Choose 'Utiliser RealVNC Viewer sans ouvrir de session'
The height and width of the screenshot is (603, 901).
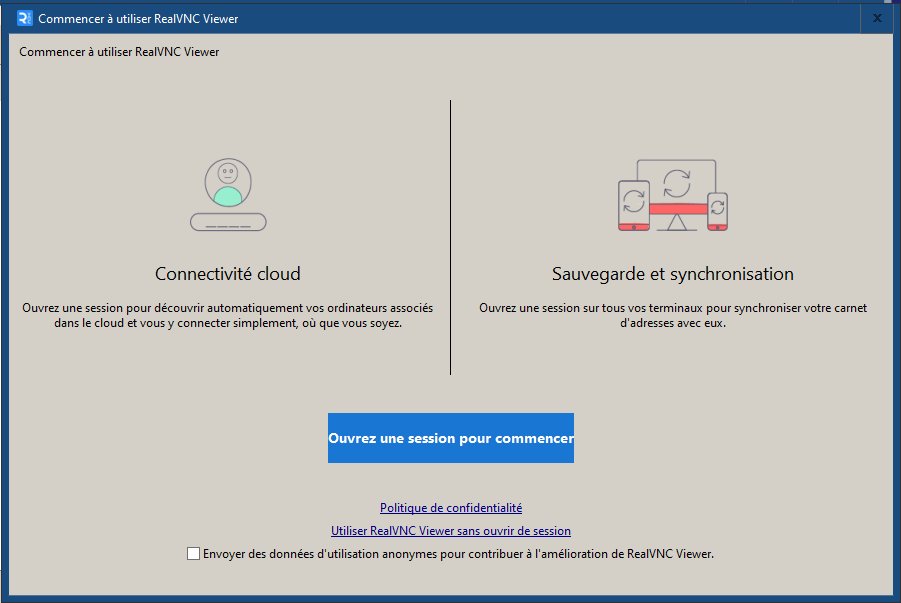coord(450,531)
